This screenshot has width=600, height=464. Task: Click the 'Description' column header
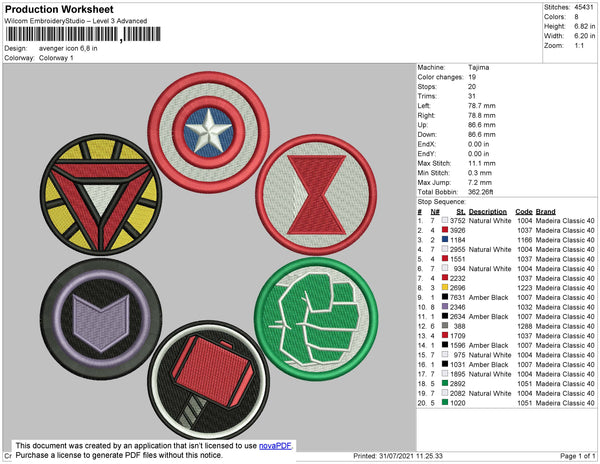pyautogui.click(x=488, y=212)
